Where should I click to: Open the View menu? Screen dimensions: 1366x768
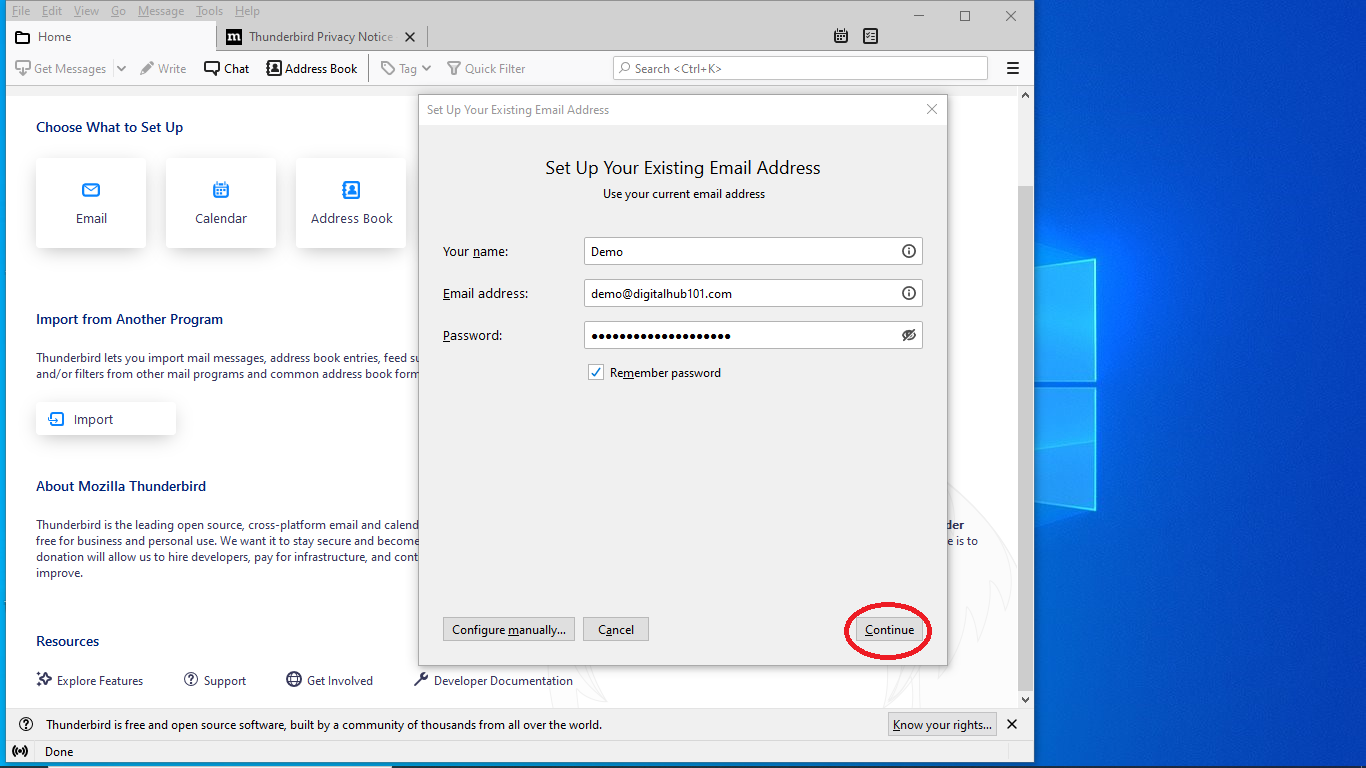coord(87,11)
